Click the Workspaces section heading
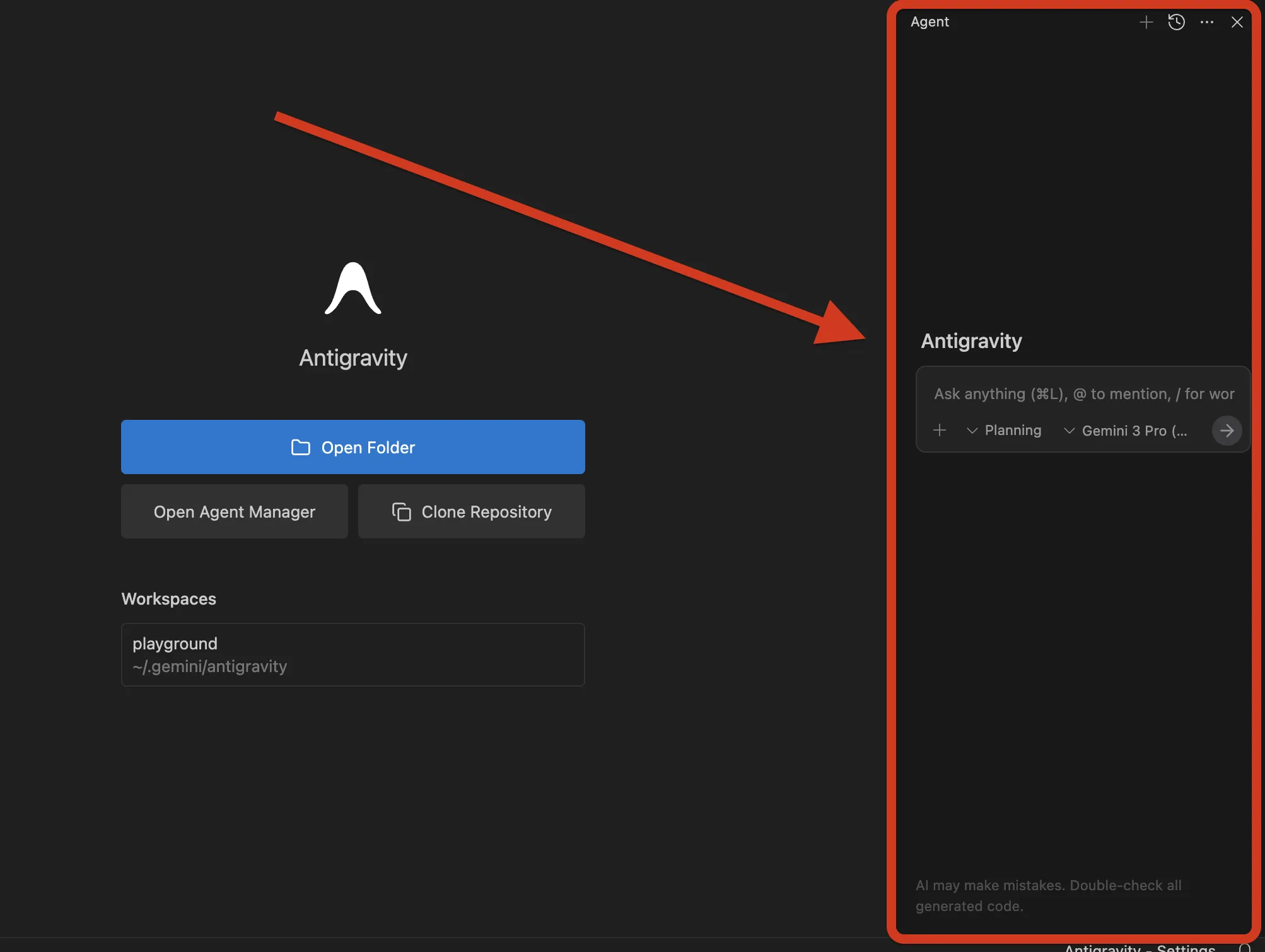This screenshot has width=1265, height=952. coord(168,598)
